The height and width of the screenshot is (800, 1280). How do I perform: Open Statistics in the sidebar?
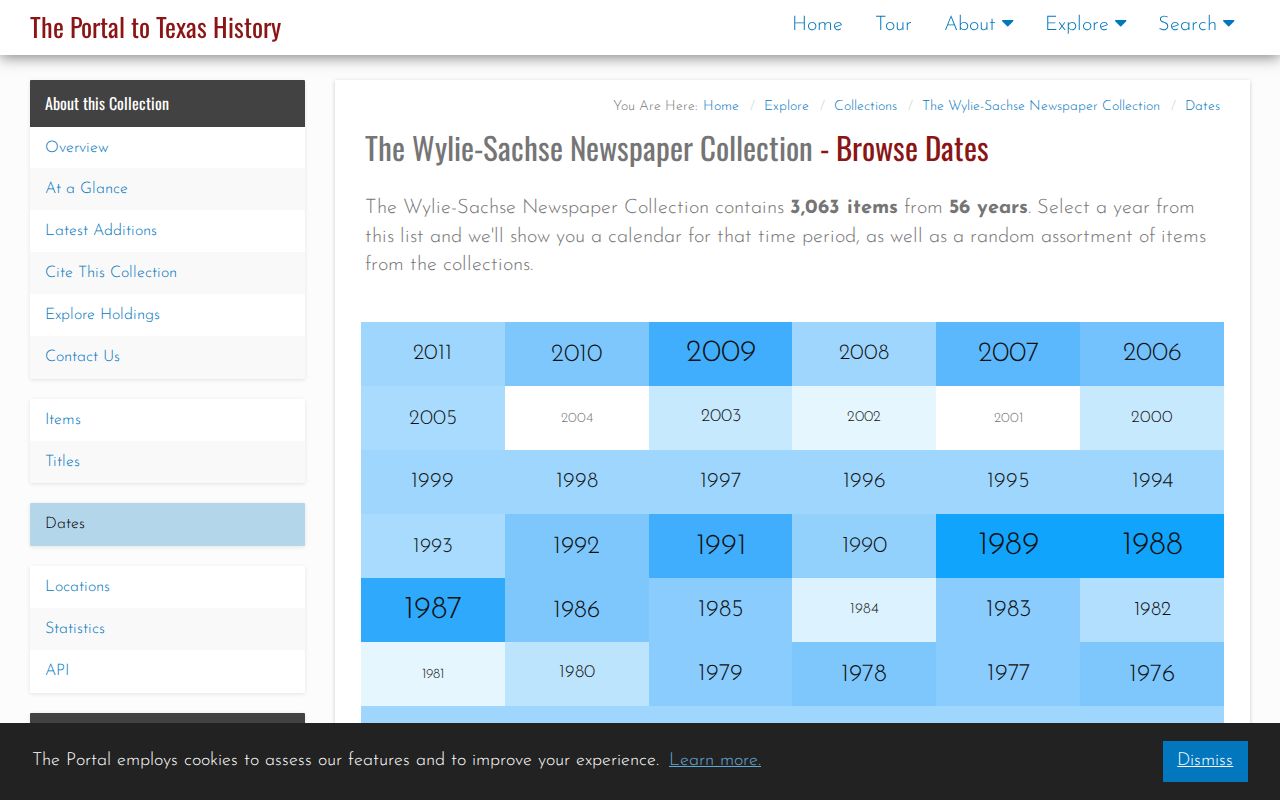(x=167, y=628)
